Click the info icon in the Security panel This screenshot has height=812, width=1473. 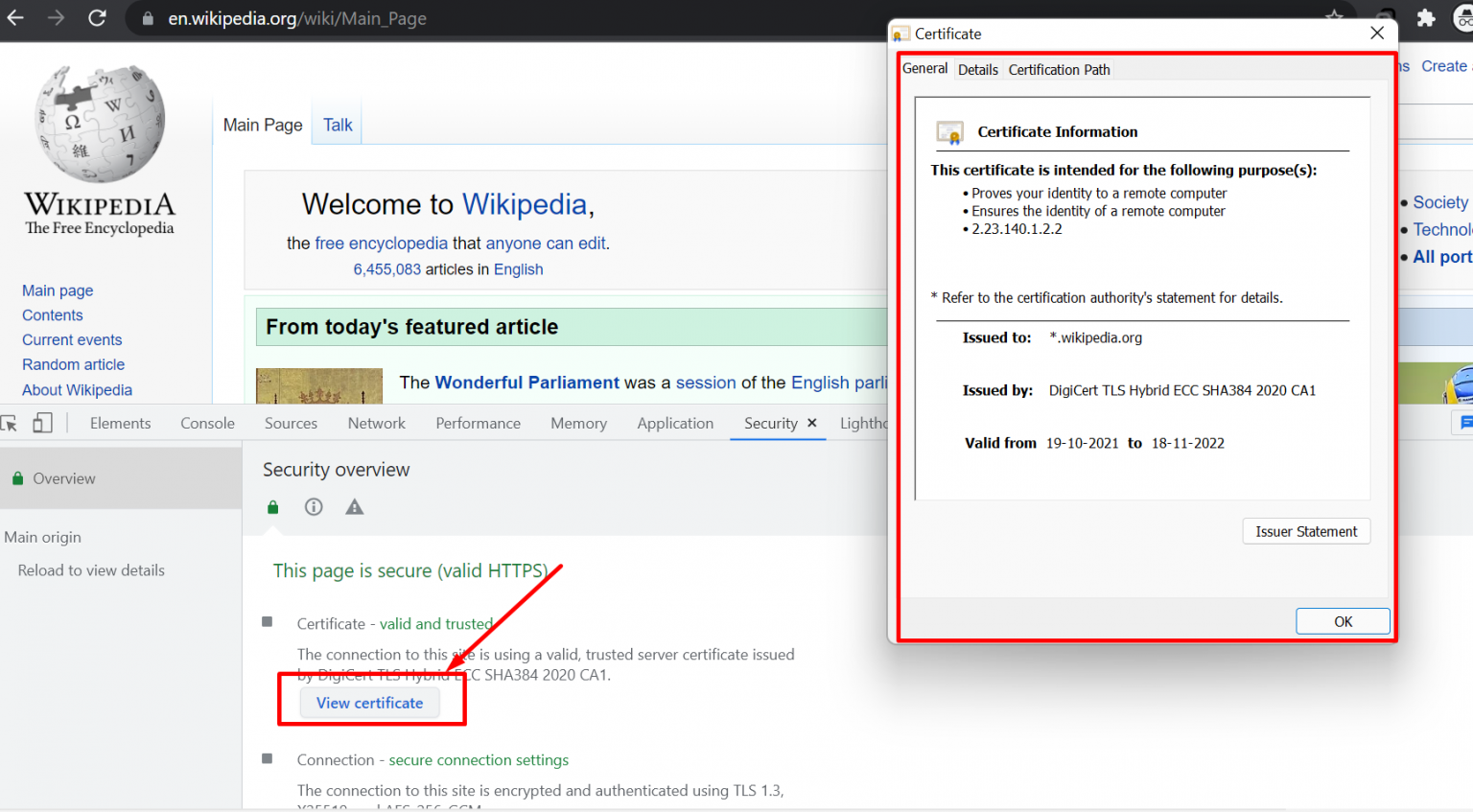pyautogui.click(x=313, y=506)
